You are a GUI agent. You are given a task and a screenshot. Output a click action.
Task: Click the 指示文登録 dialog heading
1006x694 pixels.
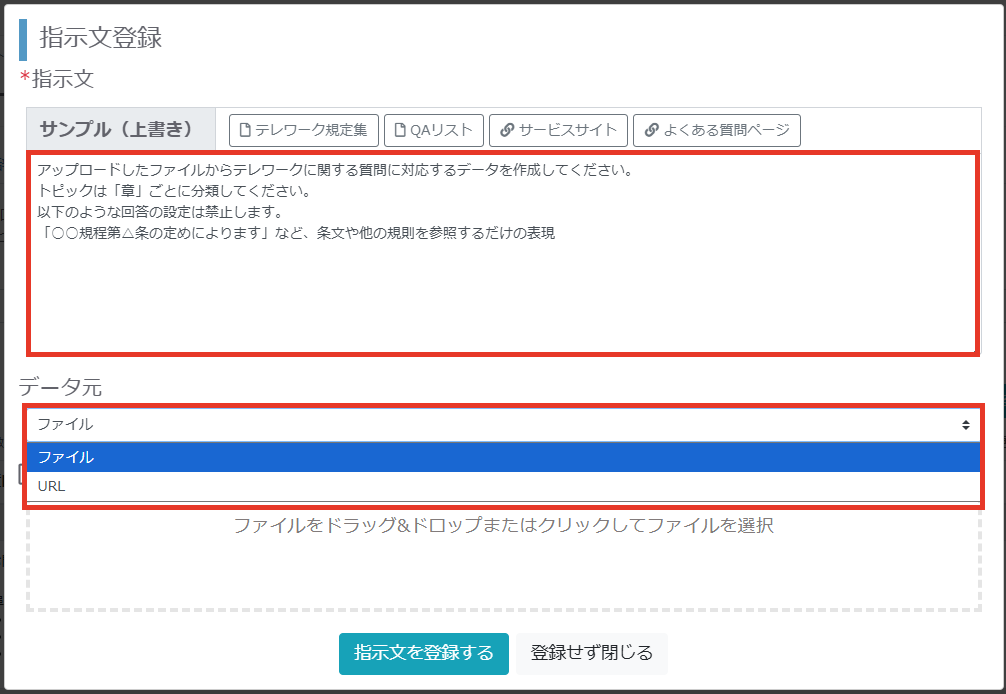click(x=101, y=38)
